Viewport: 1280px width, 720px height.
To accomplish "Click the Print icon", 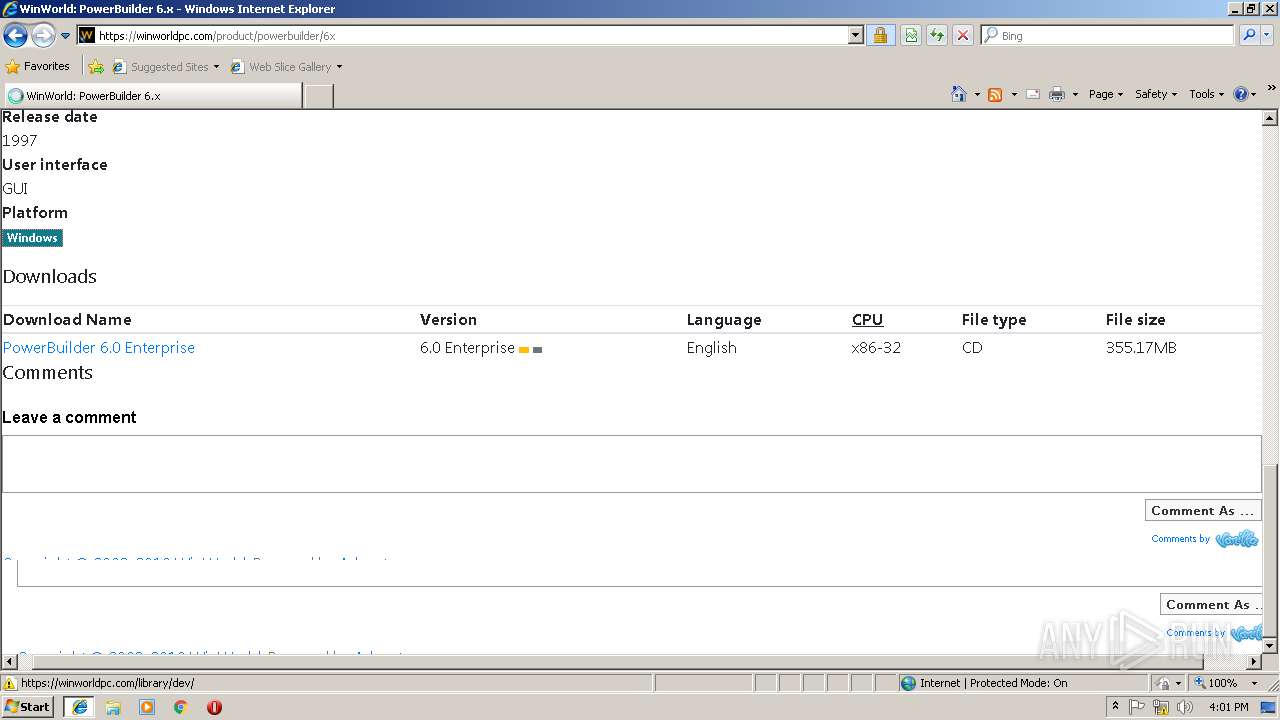I will coord(1057,94).
